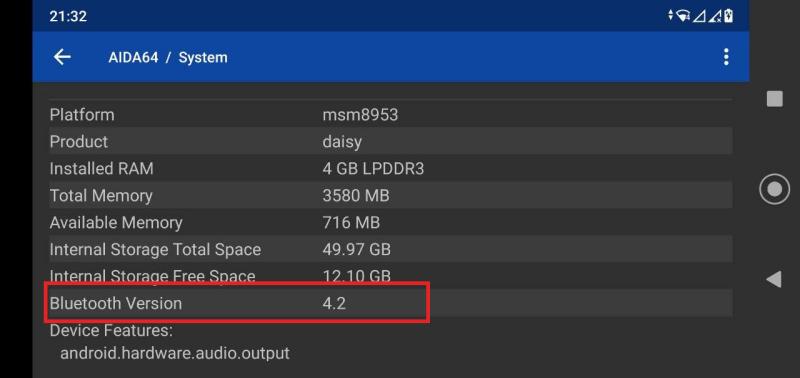Tap the Android back triangle button
This screenshot has width=800, height=378.
(774, 279)
